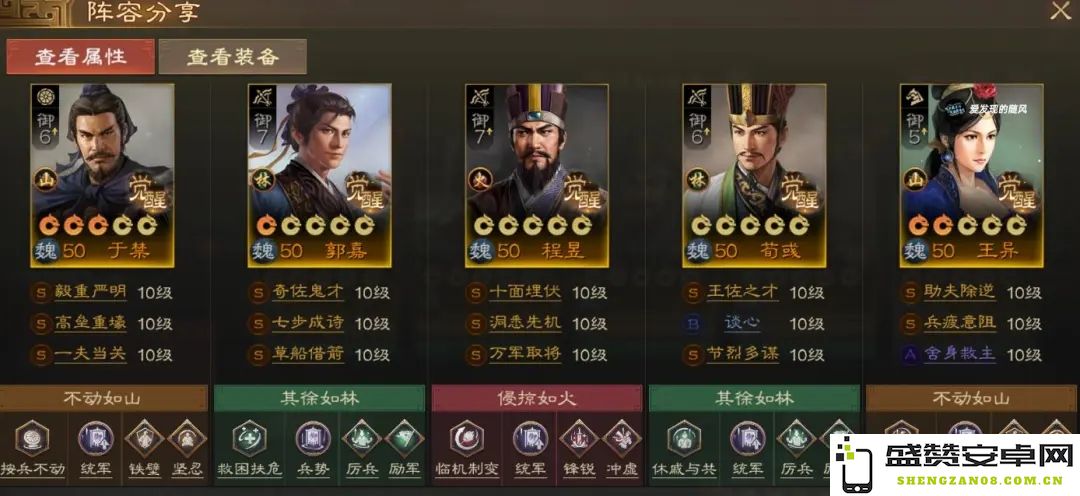Click the 按兵不动 formation icon
The image size is (1080, 496).
tap(32, 439)
